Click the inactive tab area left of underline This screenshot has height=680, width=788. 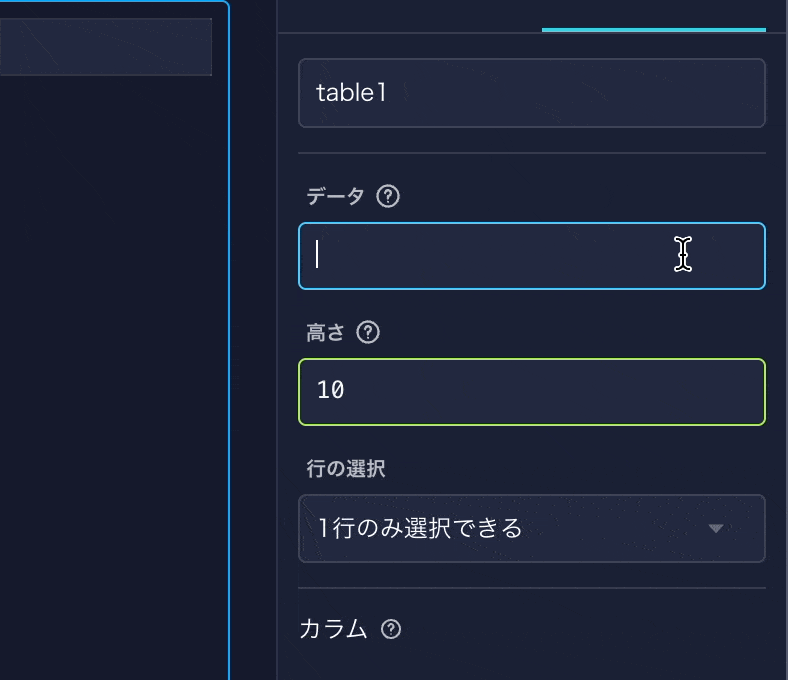410,16
